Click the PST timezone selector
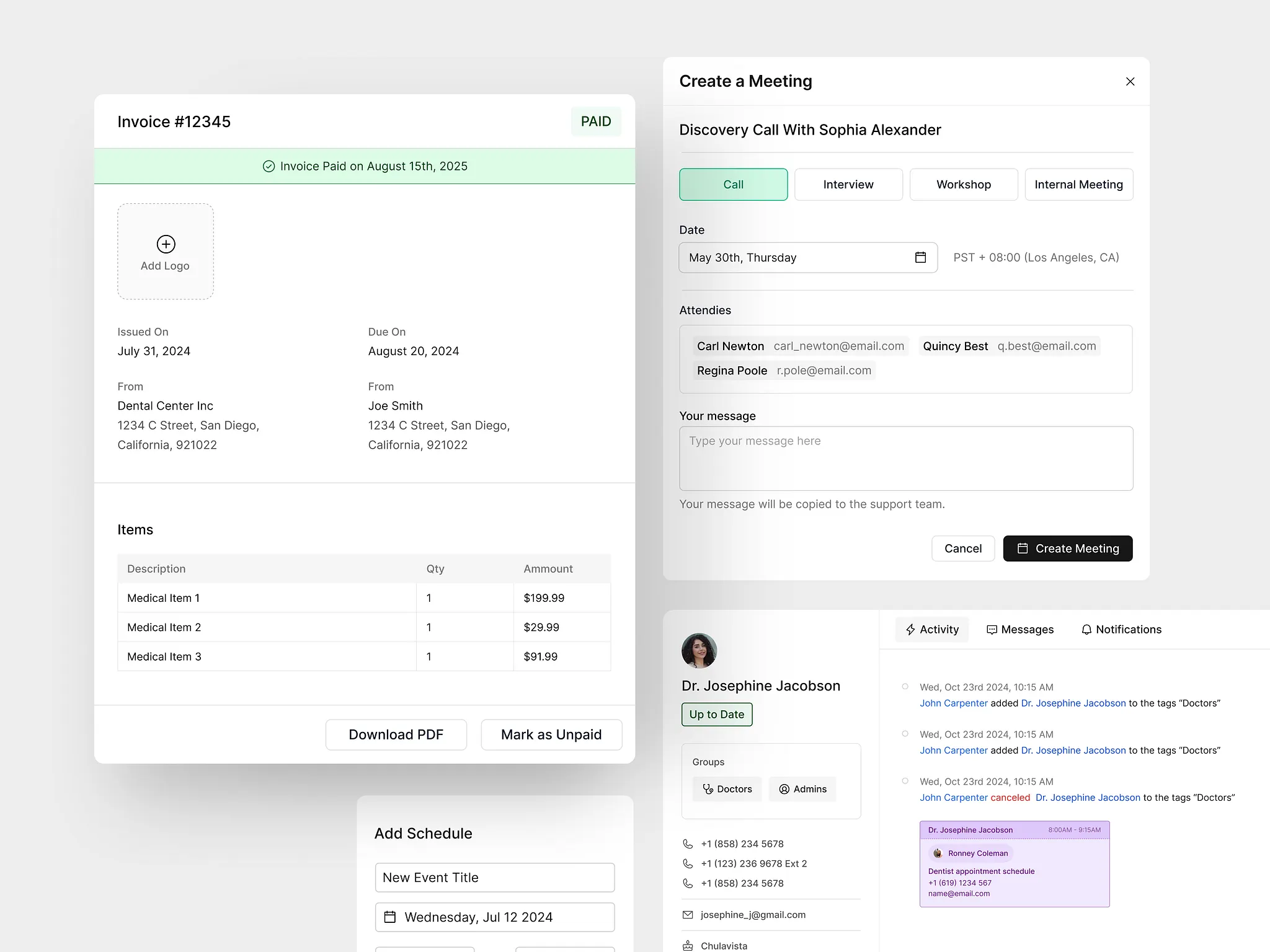The height and width of the screenshot is (952, 1270). click(1036, 257)
